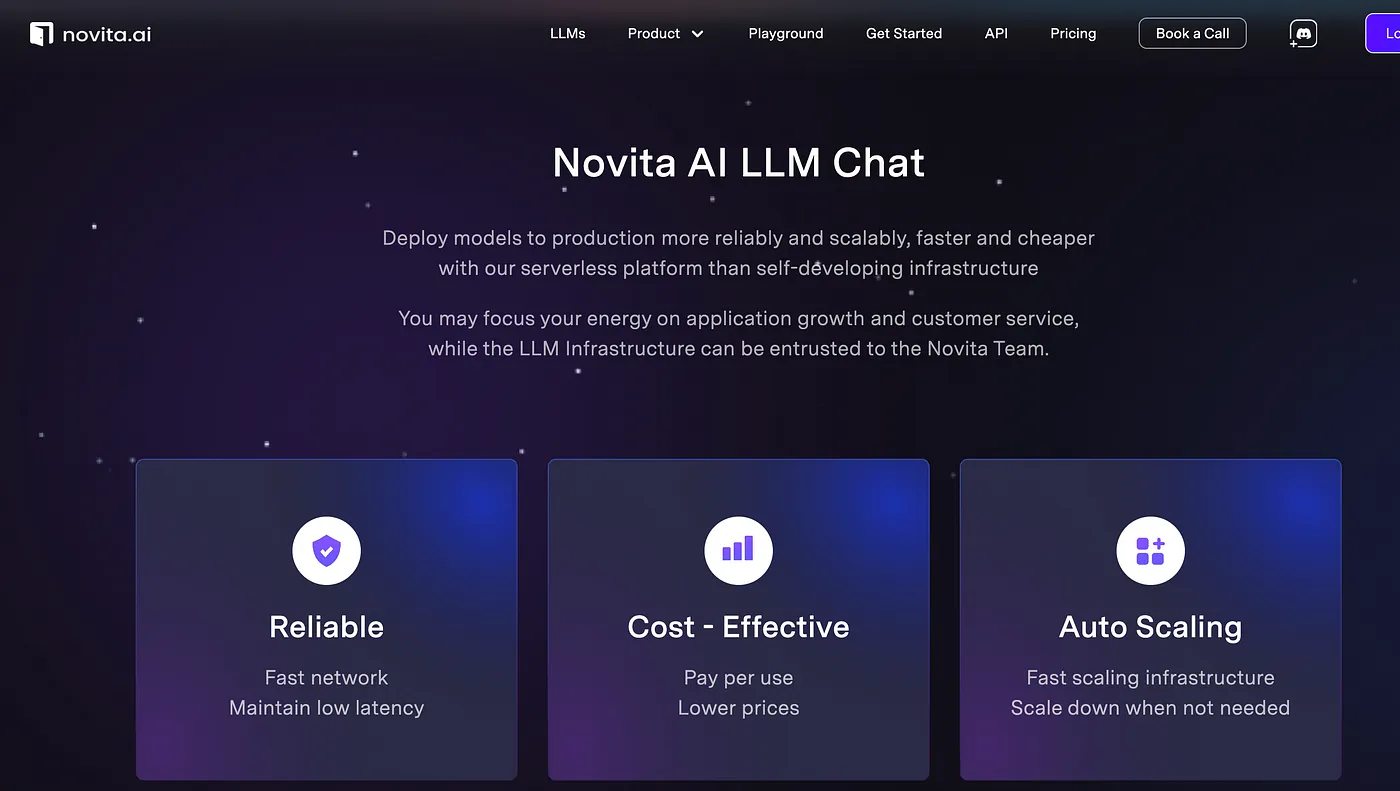Select the Reliable feature card

[326, 620]
